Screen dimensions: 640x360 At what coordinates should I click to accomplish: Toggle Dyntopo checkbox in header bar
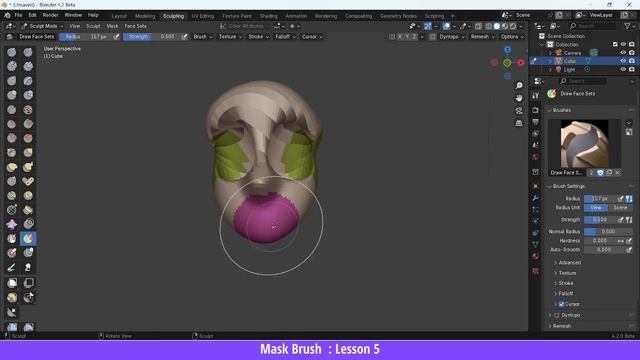(433, 37)
